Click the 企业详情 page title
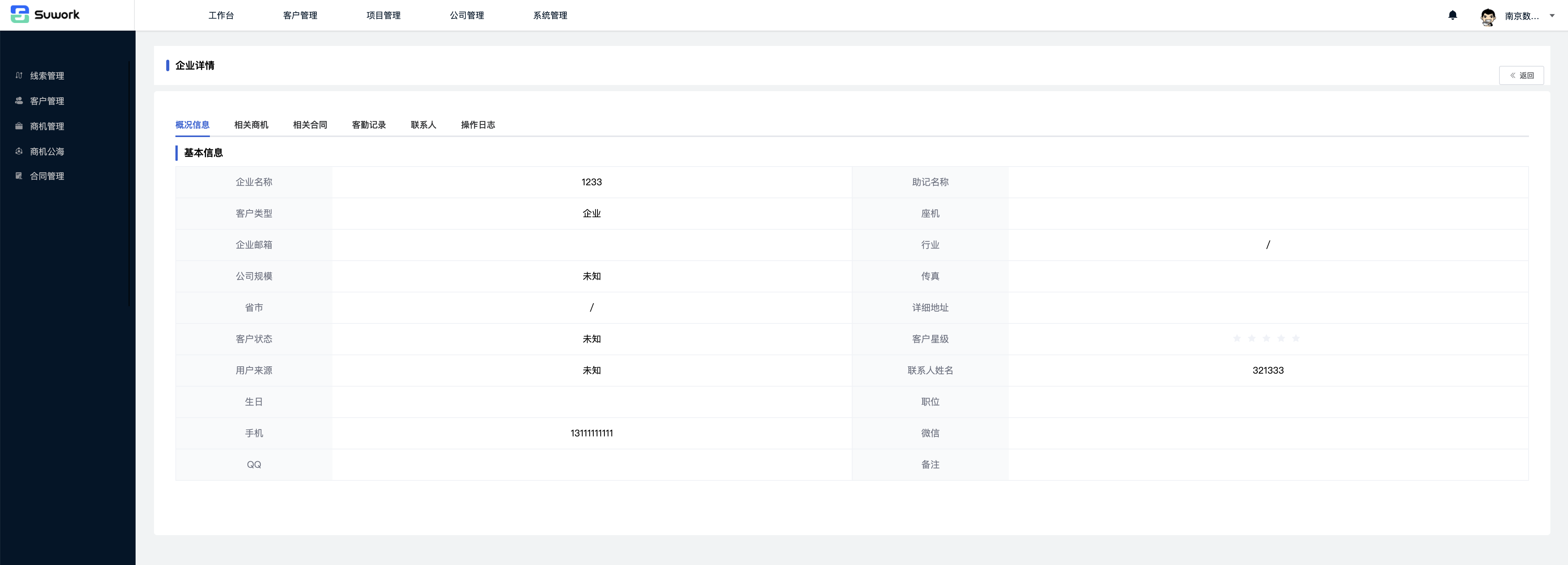1568x565 pixels. (195, 65)
